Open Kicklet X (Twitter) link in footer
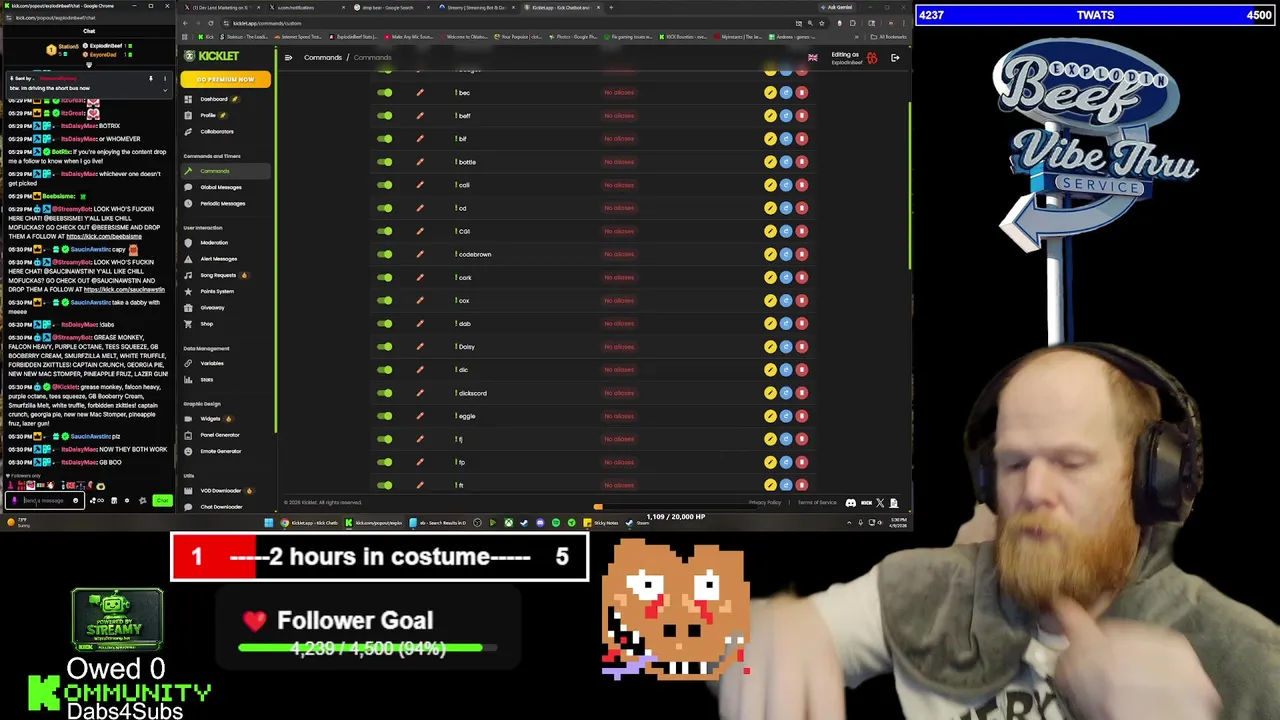The width and height of the screenshot is (1280, 720). [880, 503]
